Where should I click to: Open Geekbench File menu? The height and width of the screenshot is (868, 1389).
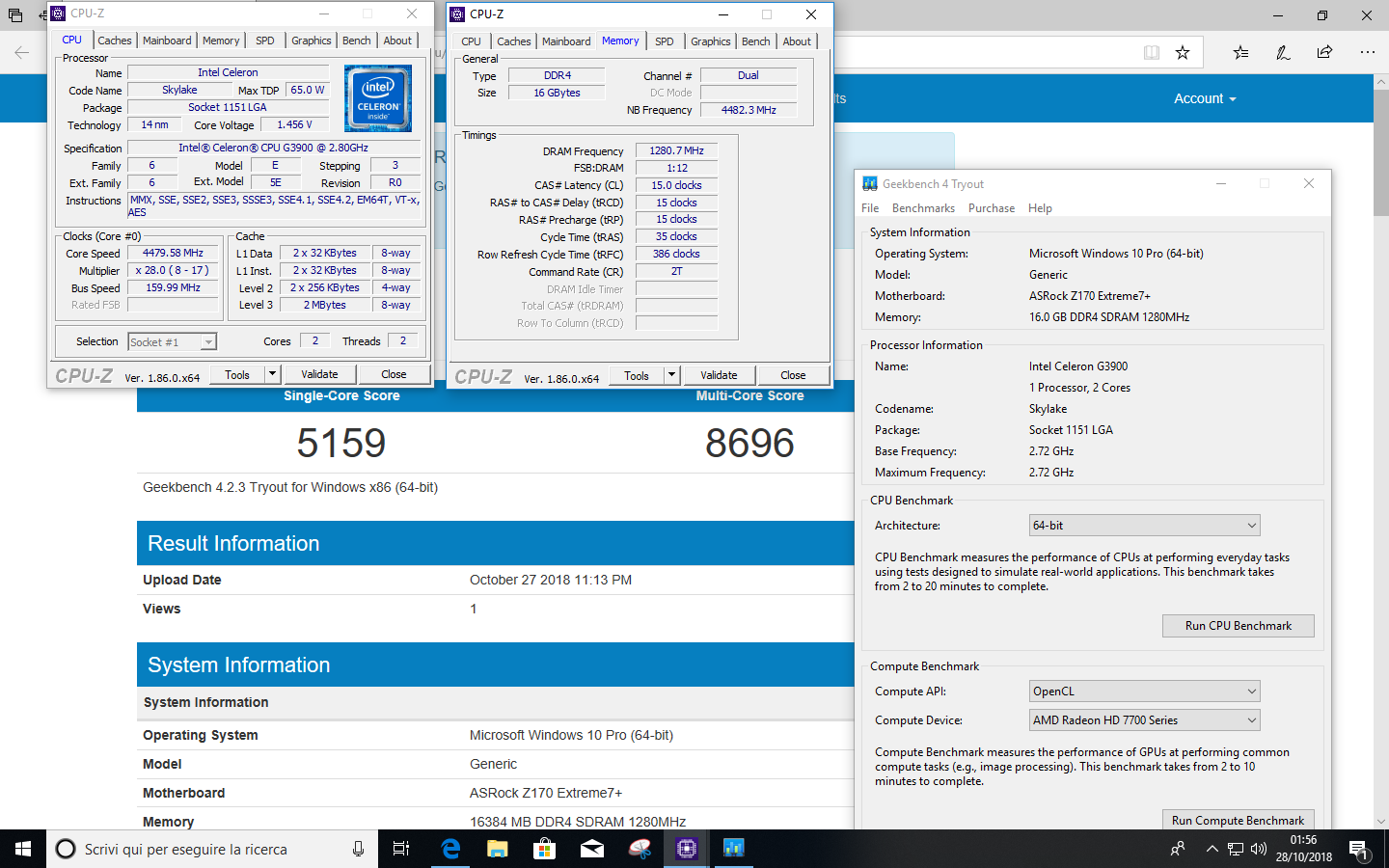click(870, 208)
